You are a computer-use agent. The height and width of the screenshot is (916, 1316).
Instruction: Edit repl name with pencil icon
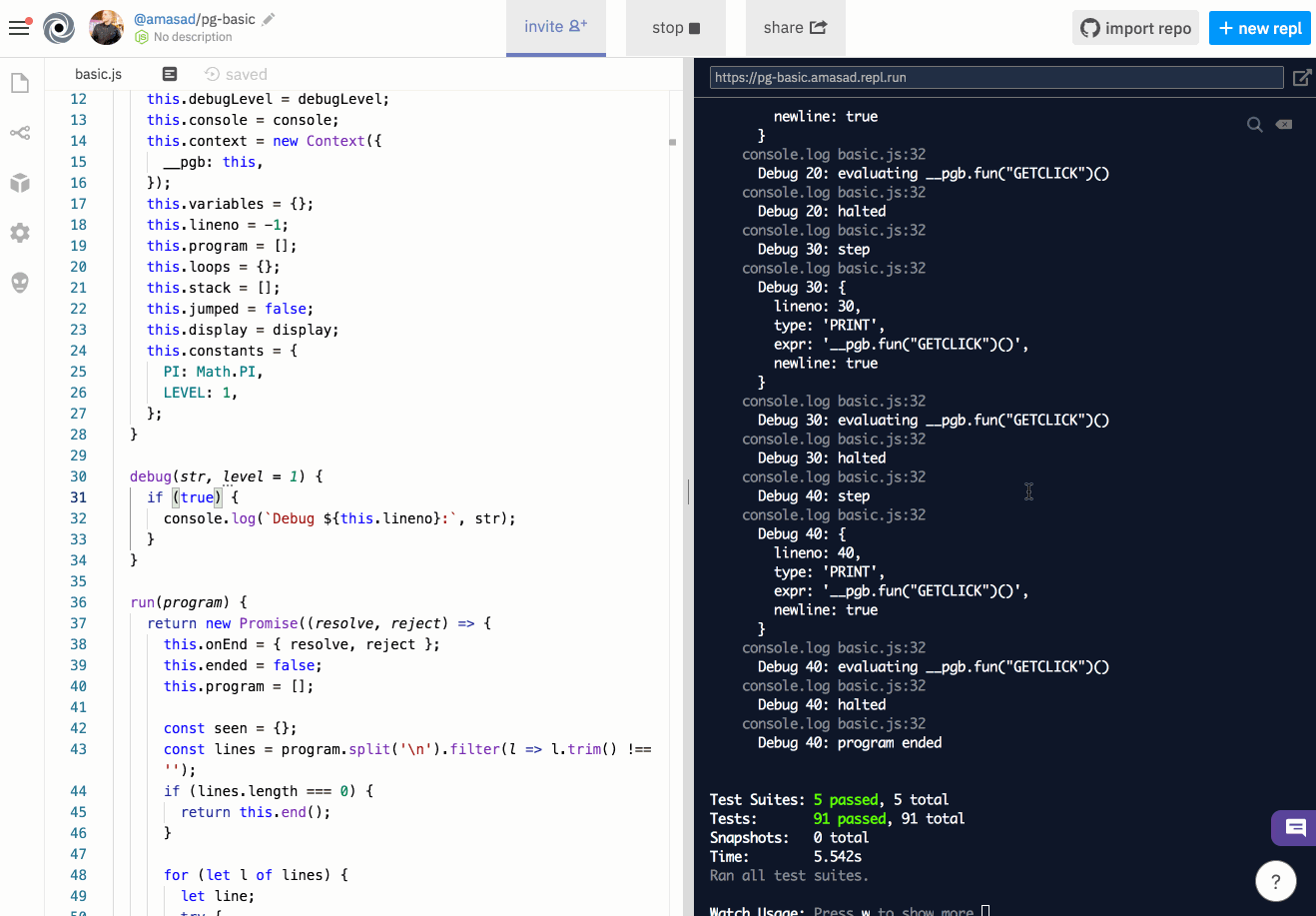(x=269, y=19)
